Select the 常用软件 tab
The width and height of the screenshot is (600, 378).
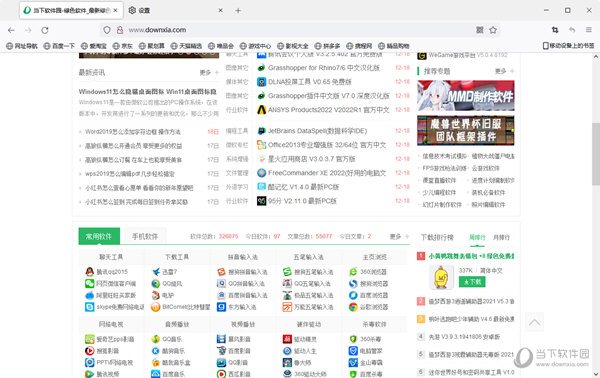99,236
